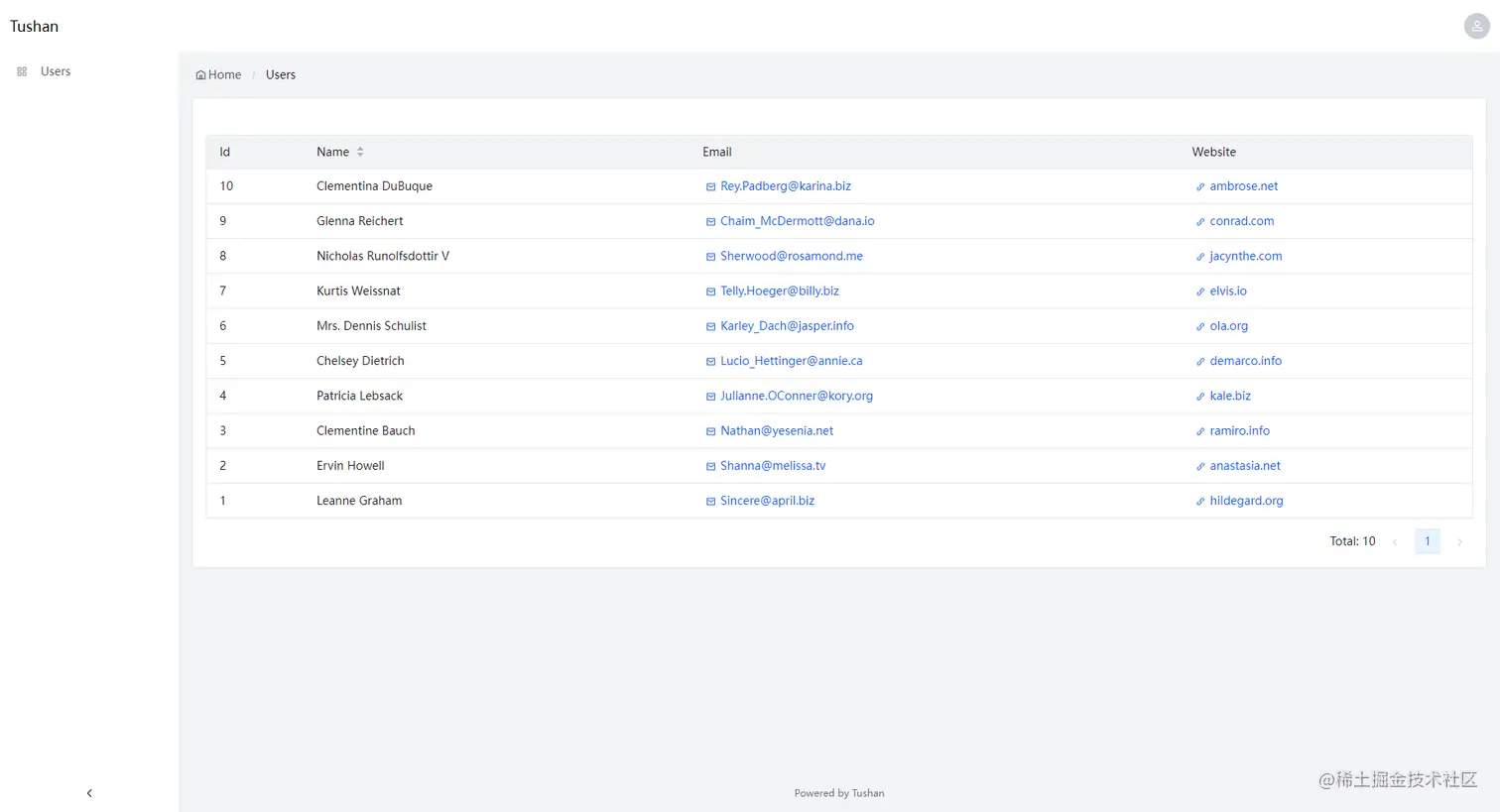This screenshot has height=812, width=1500.
Task: Open email link Lucio_Hettinger@annie.ca
Action: (792, 360)
